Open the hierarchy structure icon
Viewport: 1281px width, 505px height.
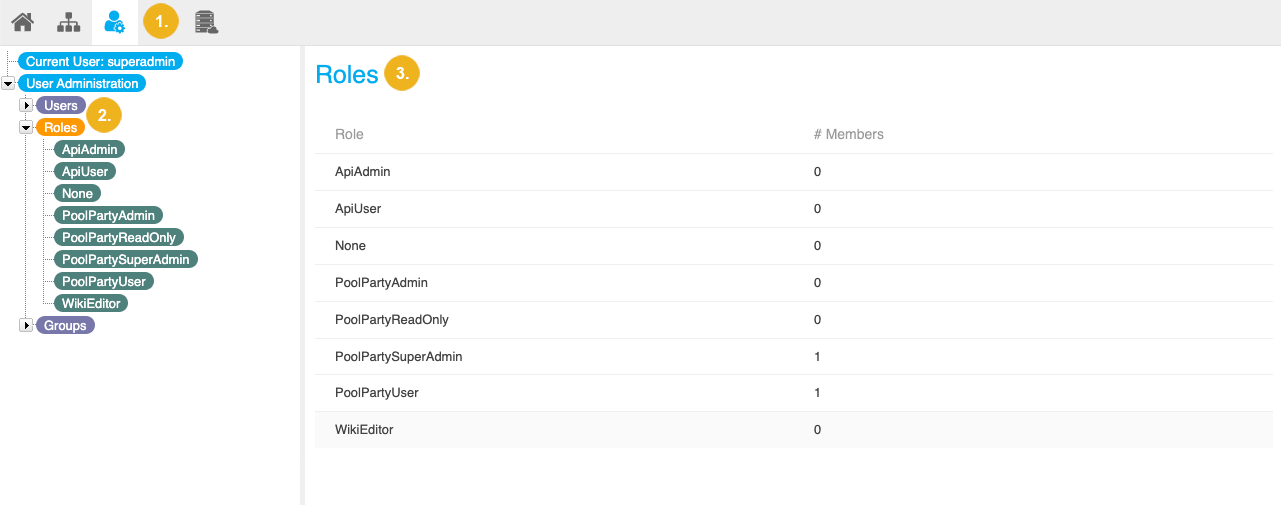(x=68, y=21)
